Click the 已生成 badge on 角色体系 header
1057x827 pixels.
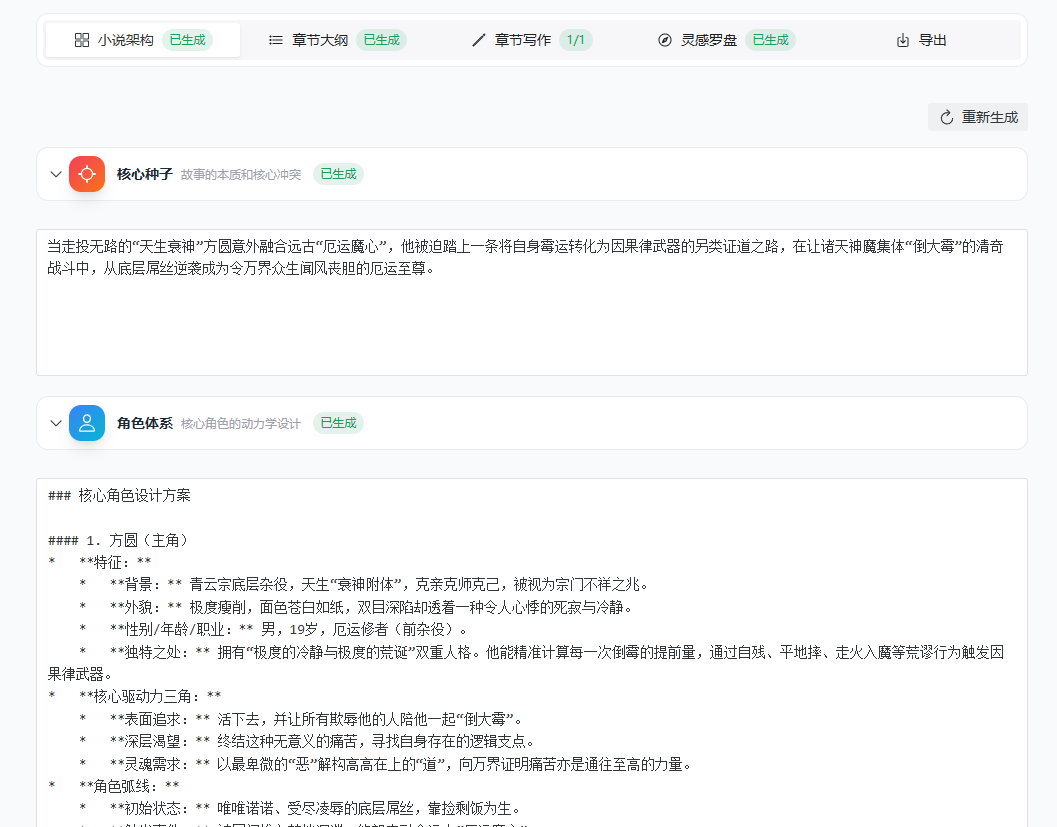tap(339, 422)
